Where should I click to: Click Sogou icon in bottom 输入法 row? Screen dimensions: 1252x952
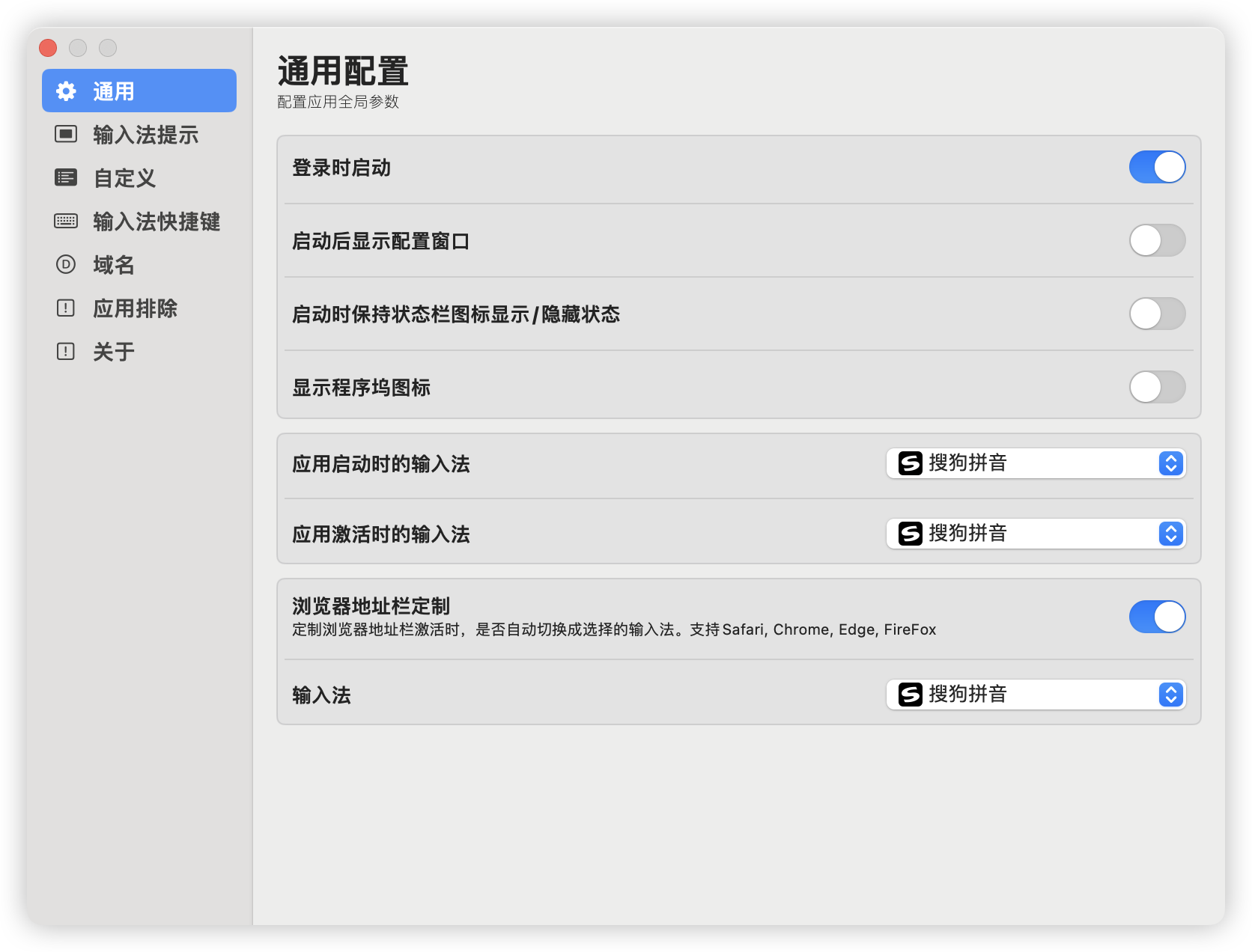pyautogui.click(x=911, y=695)
